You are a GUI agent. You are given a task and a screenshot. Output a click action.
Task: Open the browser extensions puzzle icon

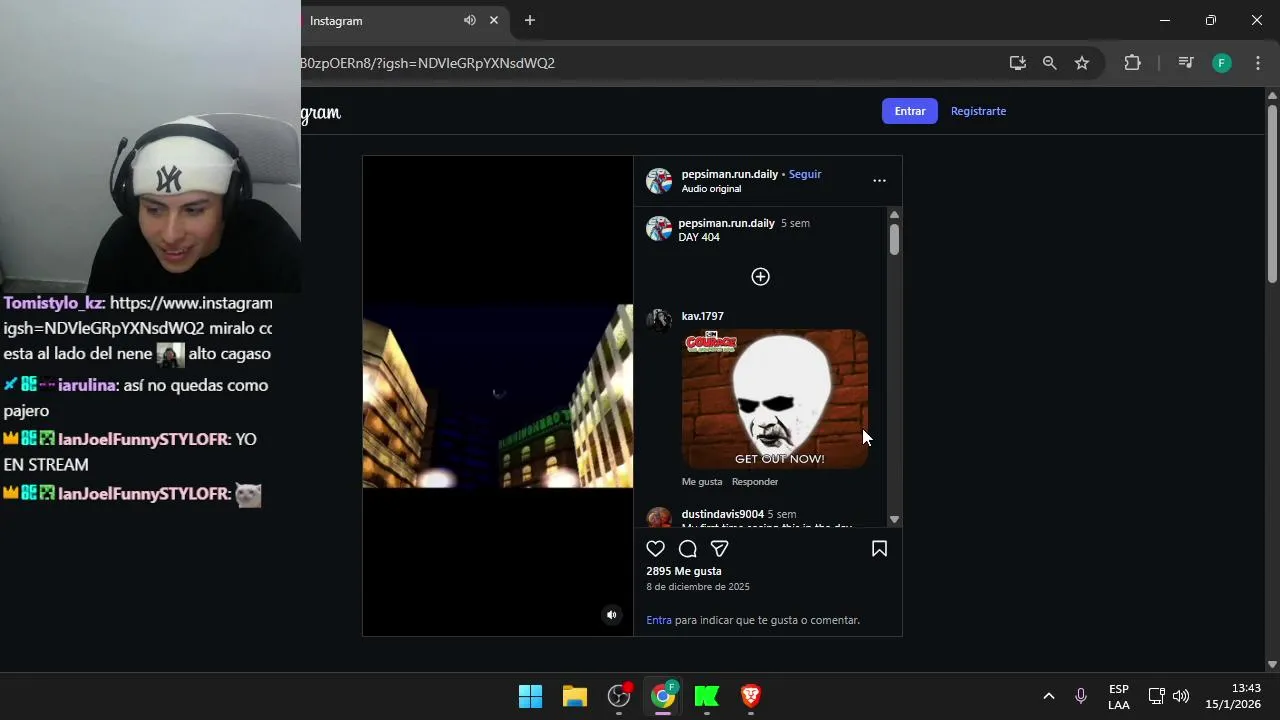click(1132, 63)
